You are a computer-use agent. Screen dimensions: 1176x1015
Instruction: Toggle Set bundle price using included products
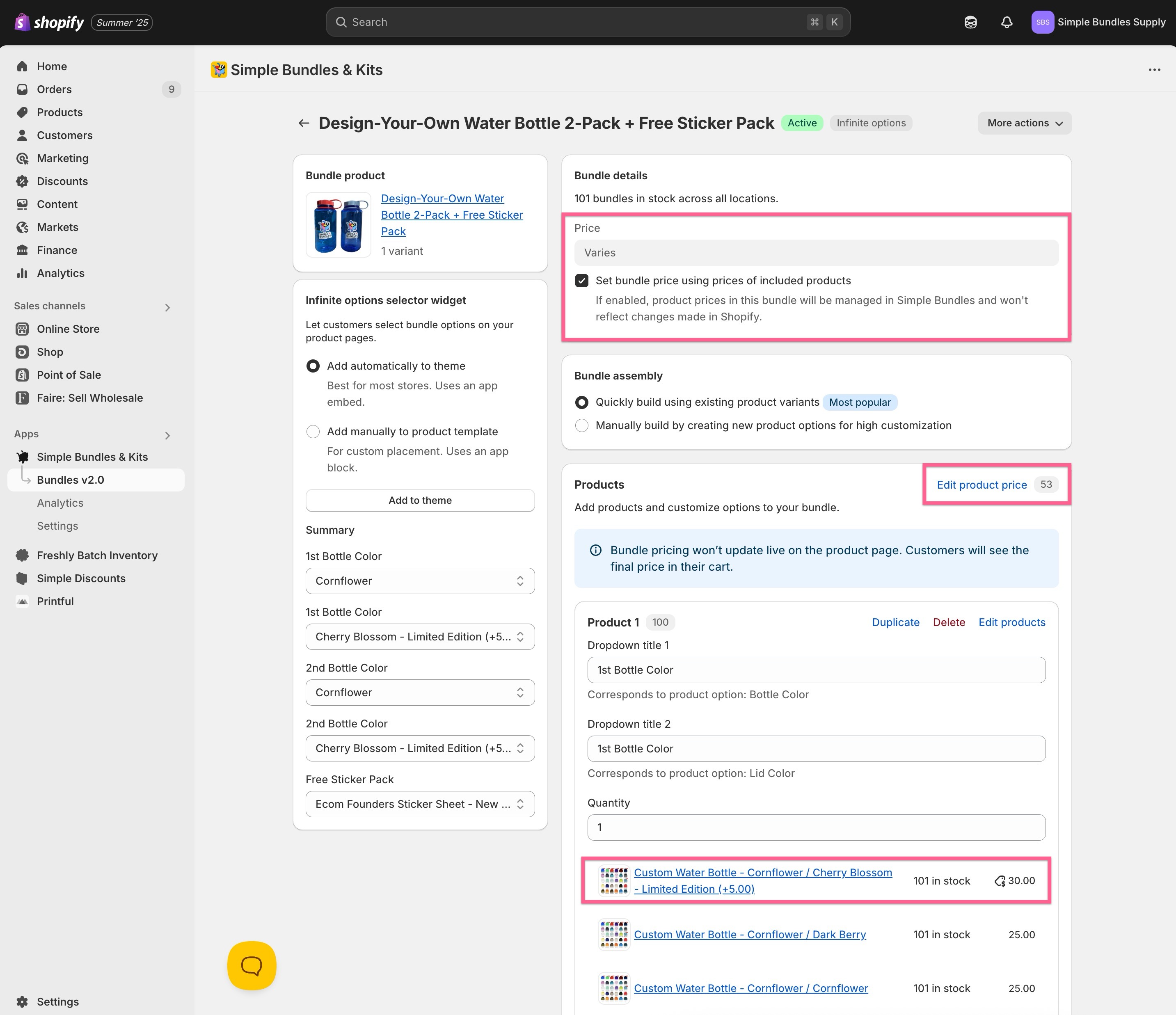click(582, 281)
